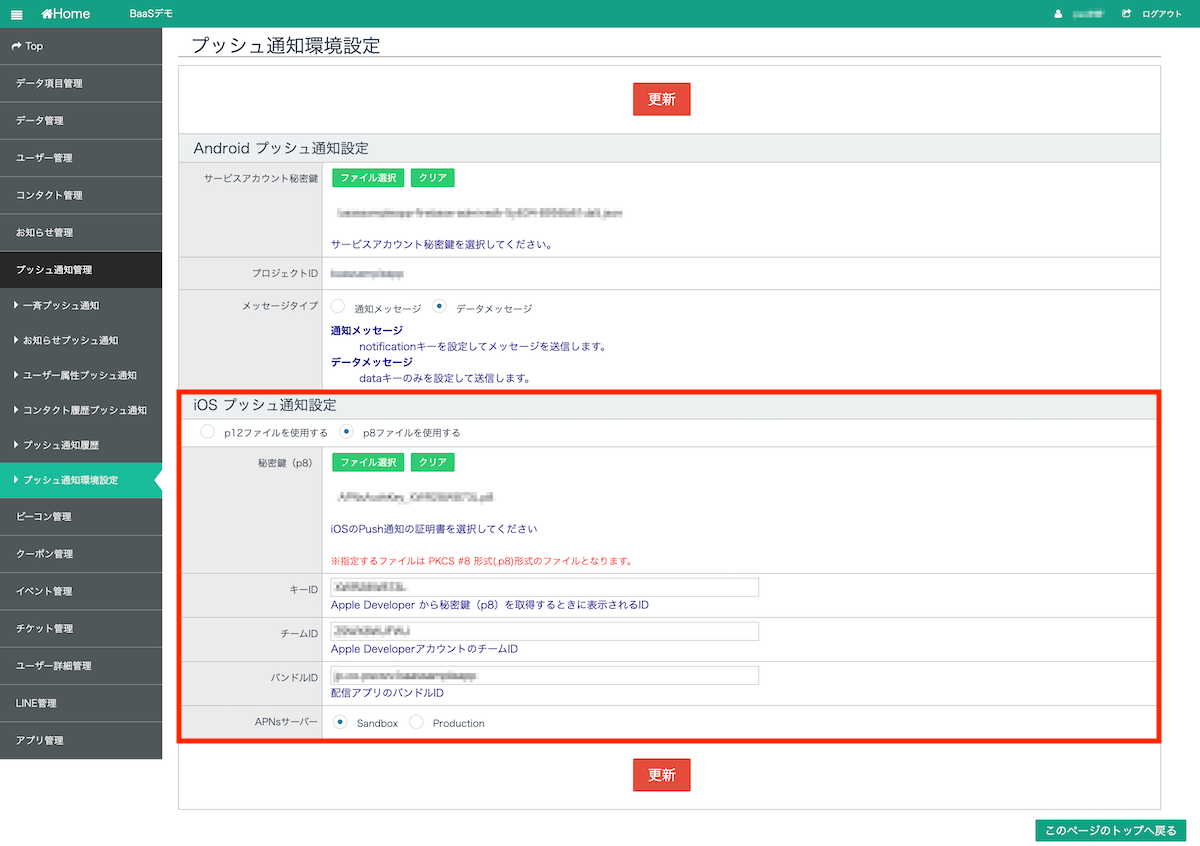Click このページのトップへ戻る button
Image resolution: width=1200 pixels, height=846 pixels.
(x=1110, y=830)
